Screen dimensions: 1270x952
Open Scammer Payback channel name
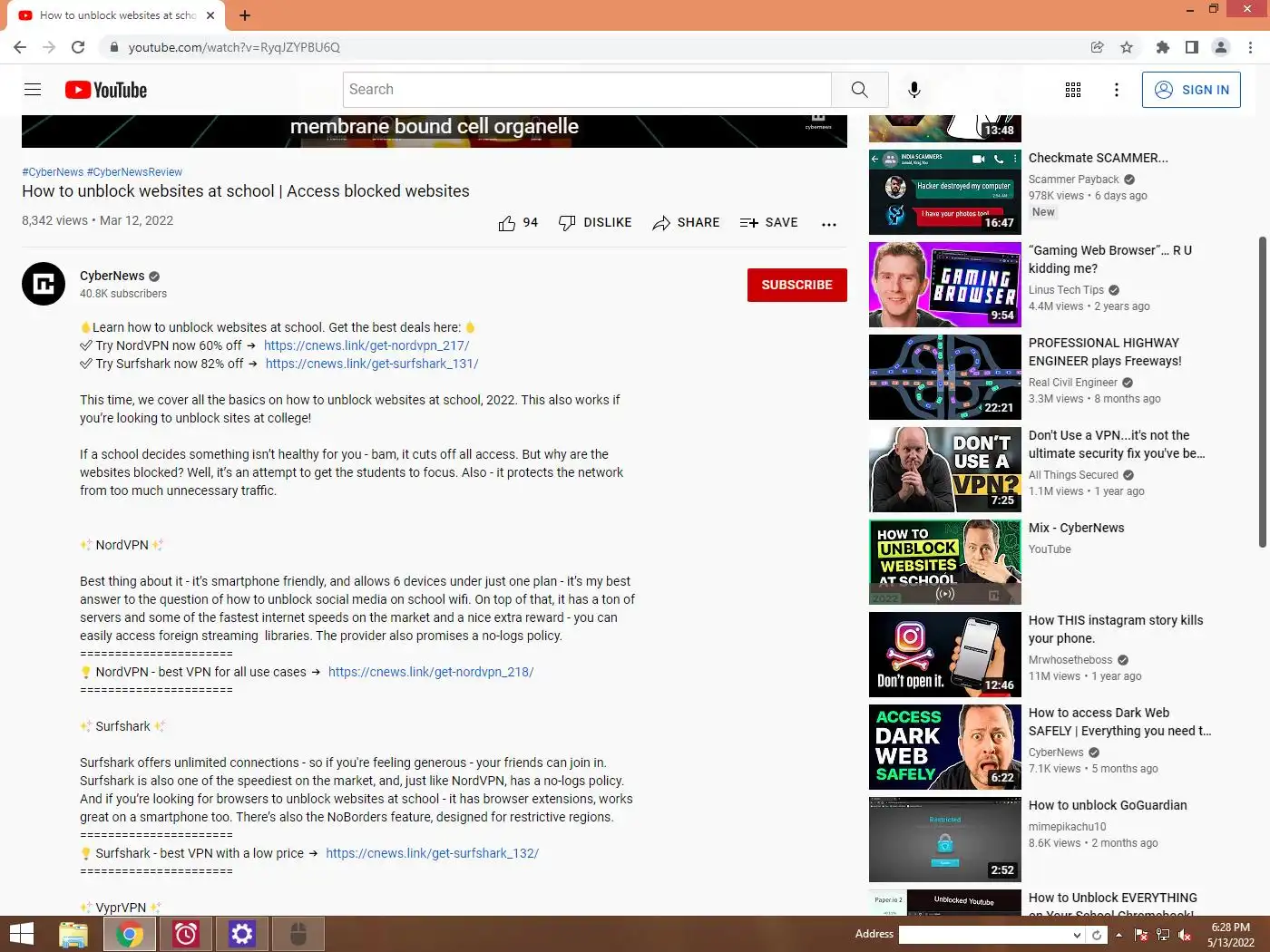(1074, 180)
